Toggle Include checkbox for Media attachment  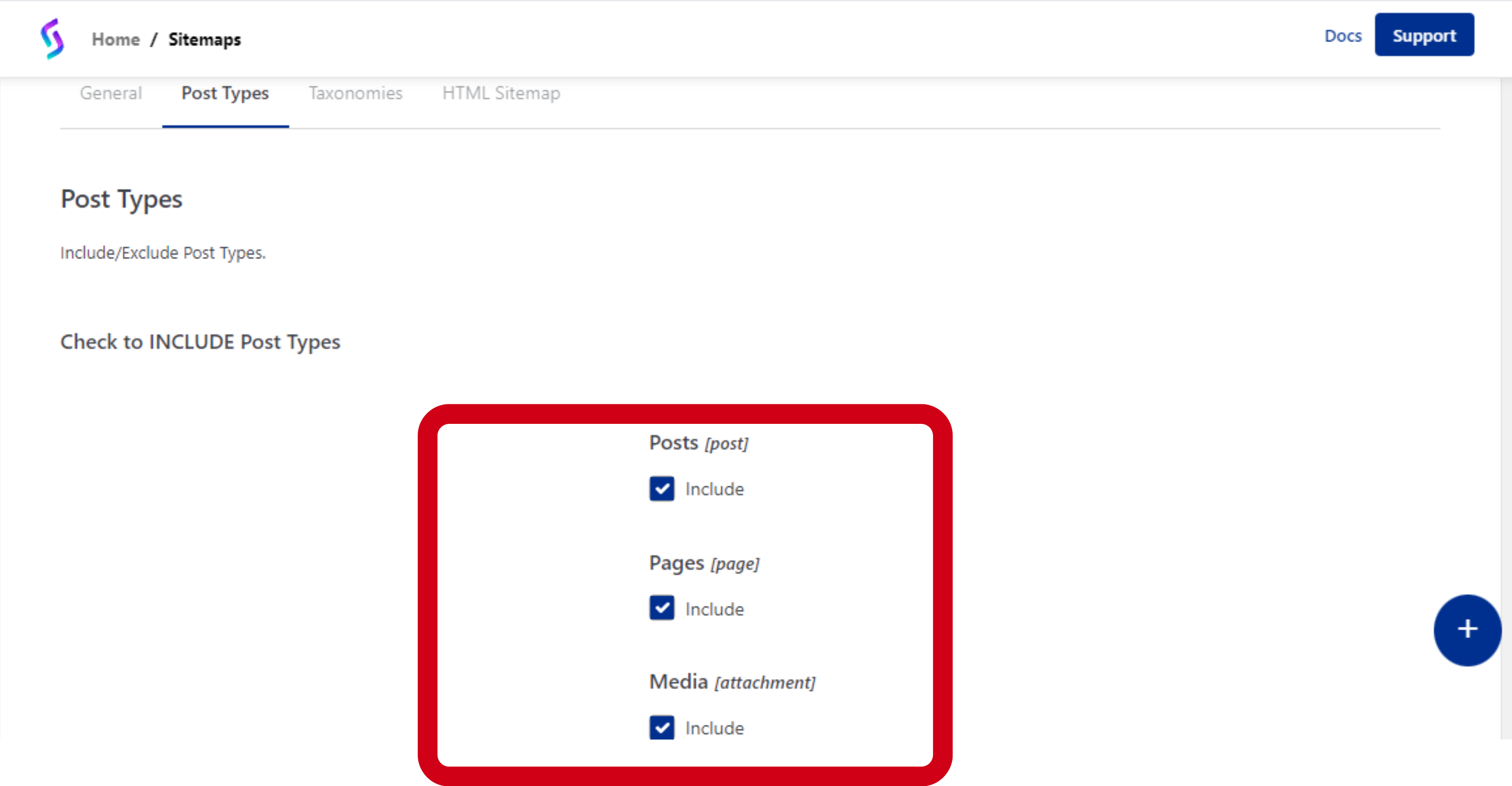pos(662,727)
